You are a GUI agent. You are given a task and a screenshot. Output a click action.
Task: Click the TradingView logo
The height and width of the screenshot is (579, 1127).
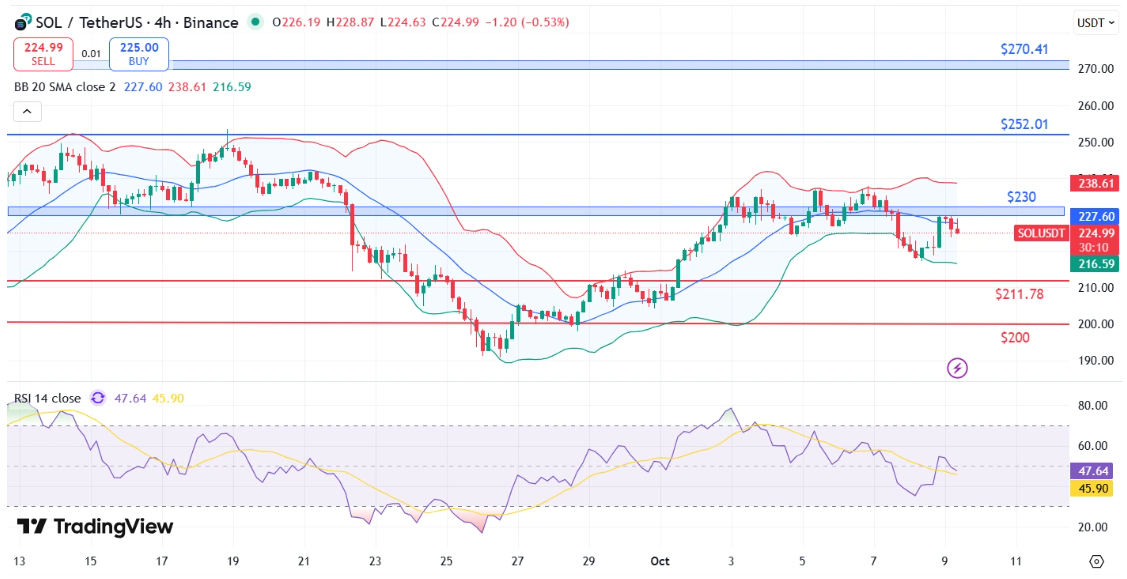95,527
